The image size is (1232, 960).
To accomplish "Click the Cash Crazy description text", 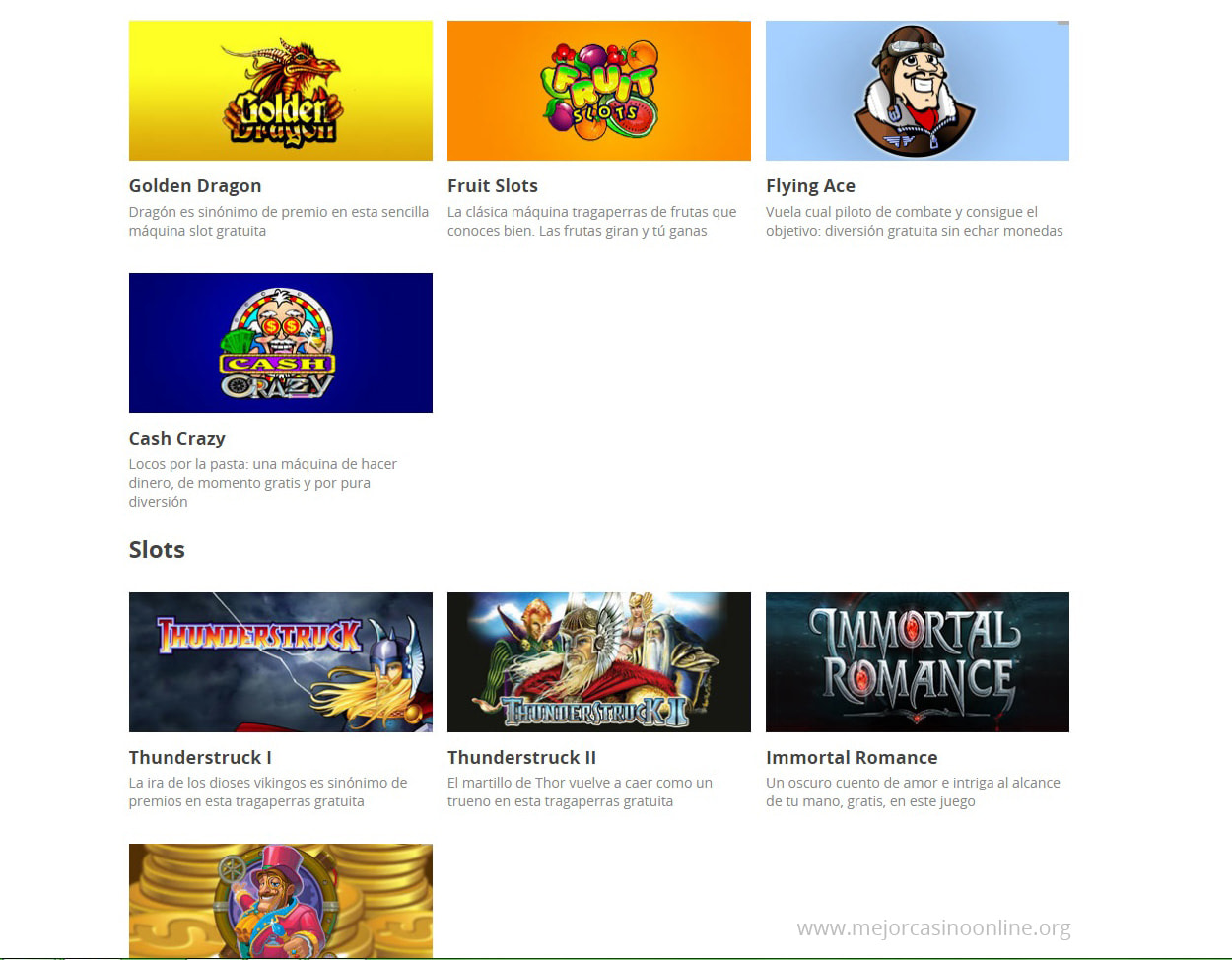I will [x=263, y=483].
